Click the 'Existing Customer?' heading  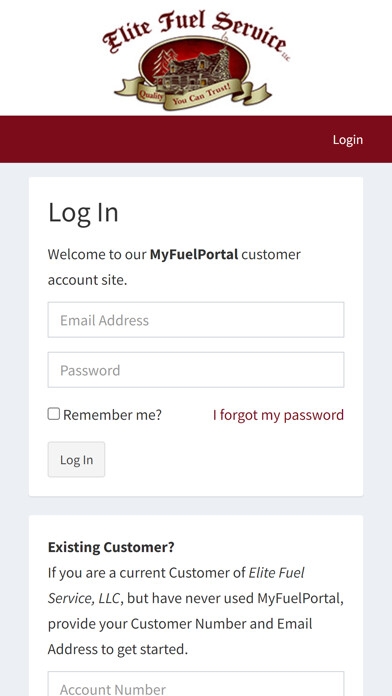coord(111,547)
